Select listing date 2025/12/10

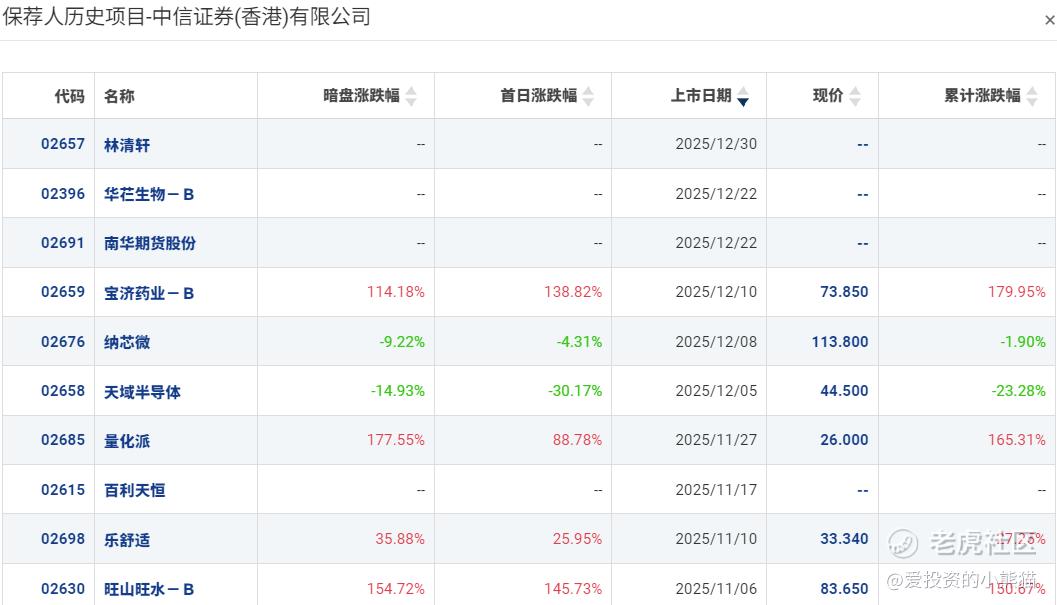click(716, 291)
